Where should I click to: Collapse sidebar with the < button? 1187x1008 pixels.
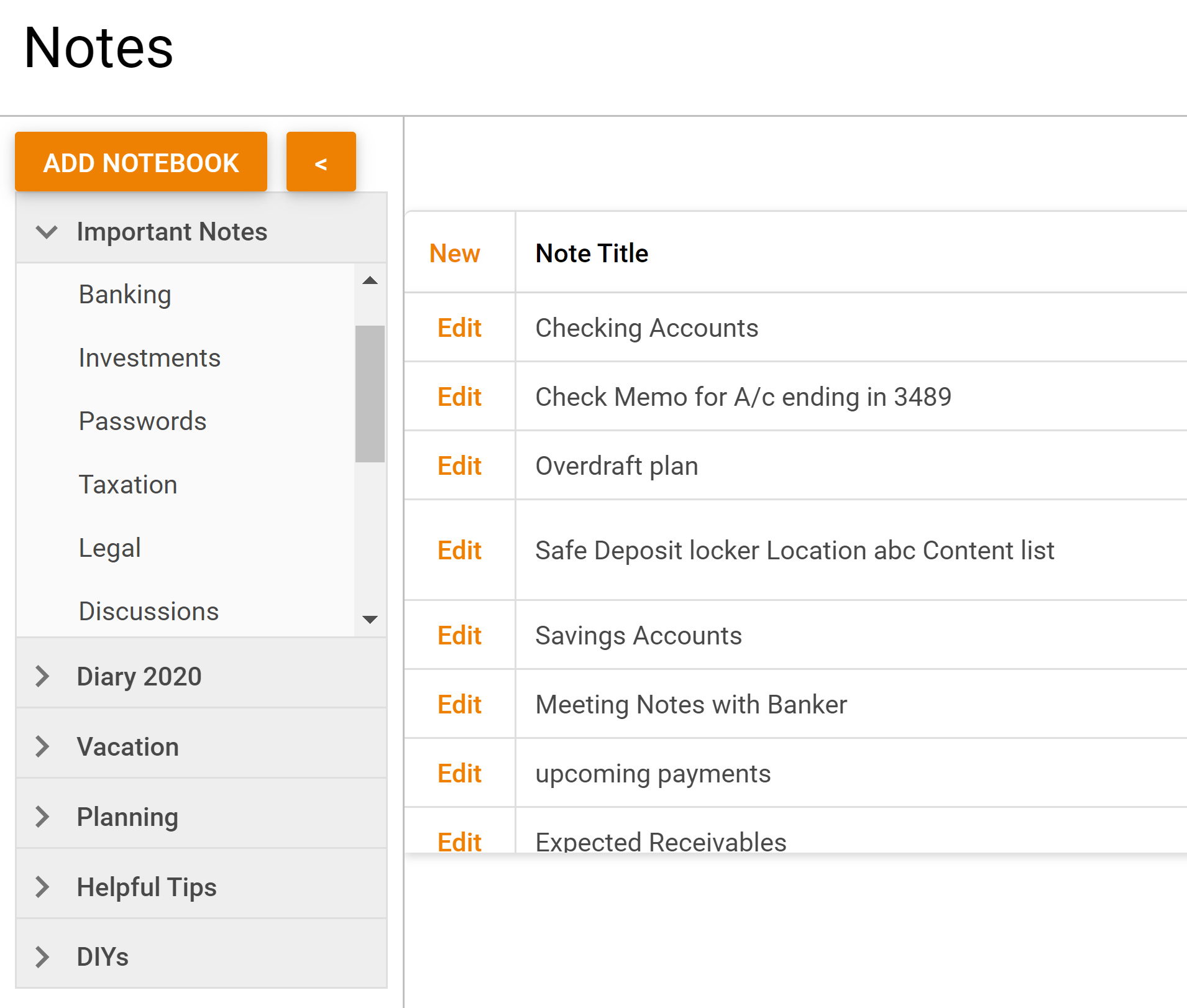coord(321,163)
